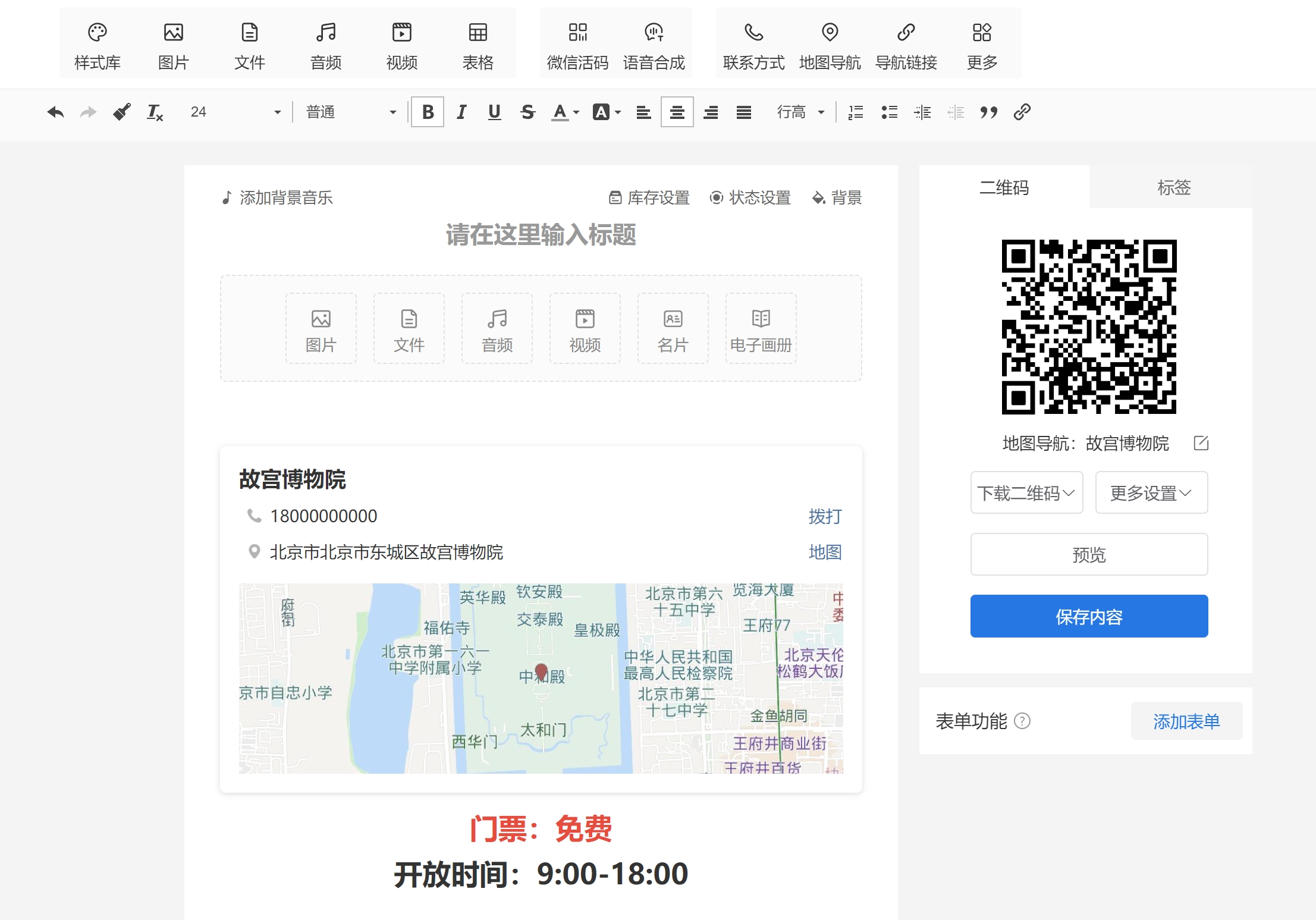Viewport: 1316px width, 920px height.
Task: Add 电子画册 e-brochure block
Action: [x=761, y=328]
